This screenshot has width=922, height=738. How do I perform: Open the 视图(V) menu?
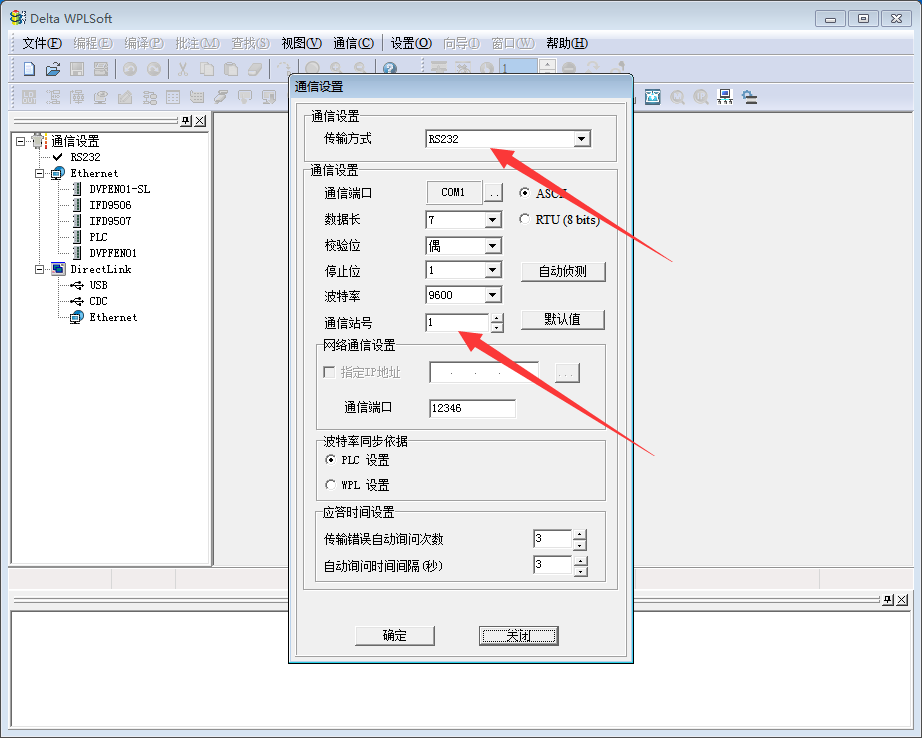click(x=302, y=43)
